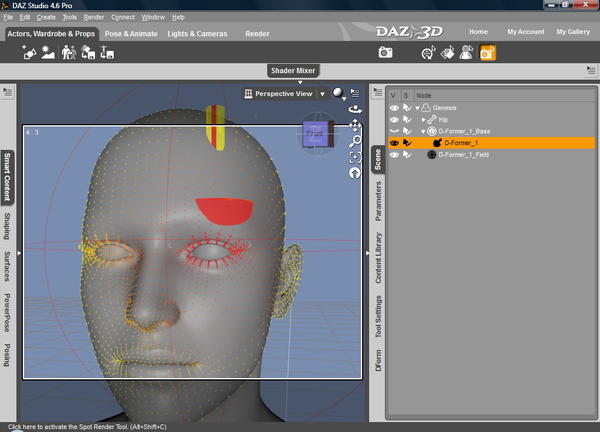The height and width of the screenshot is (432, 600).
Task: Select the Genesis node in Scene
Action: (x=444, y=108)
